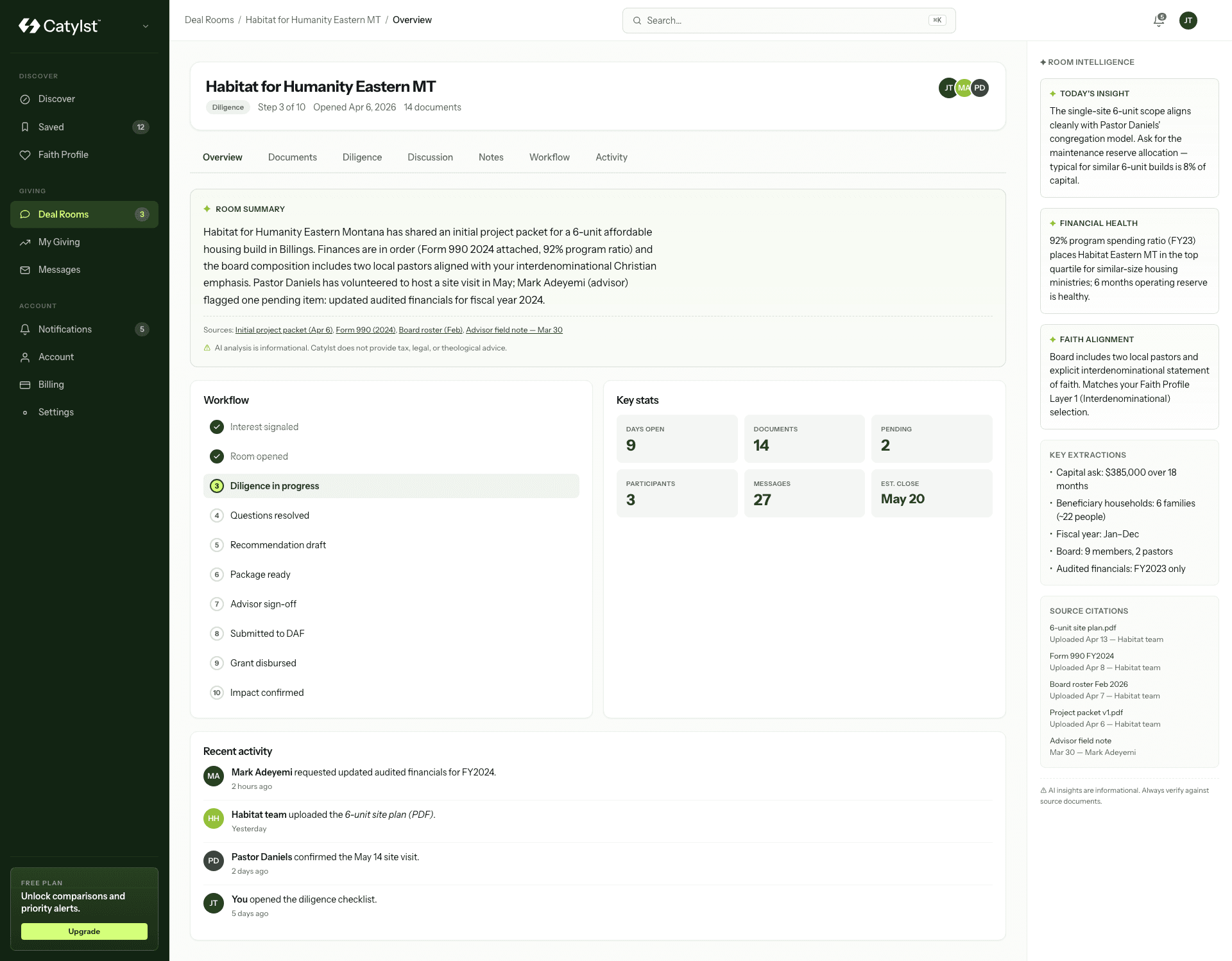This screenshot has width=1232, height=961.
Task: Open Project packet v1.pdf citation
Action: pos(1086,713)
